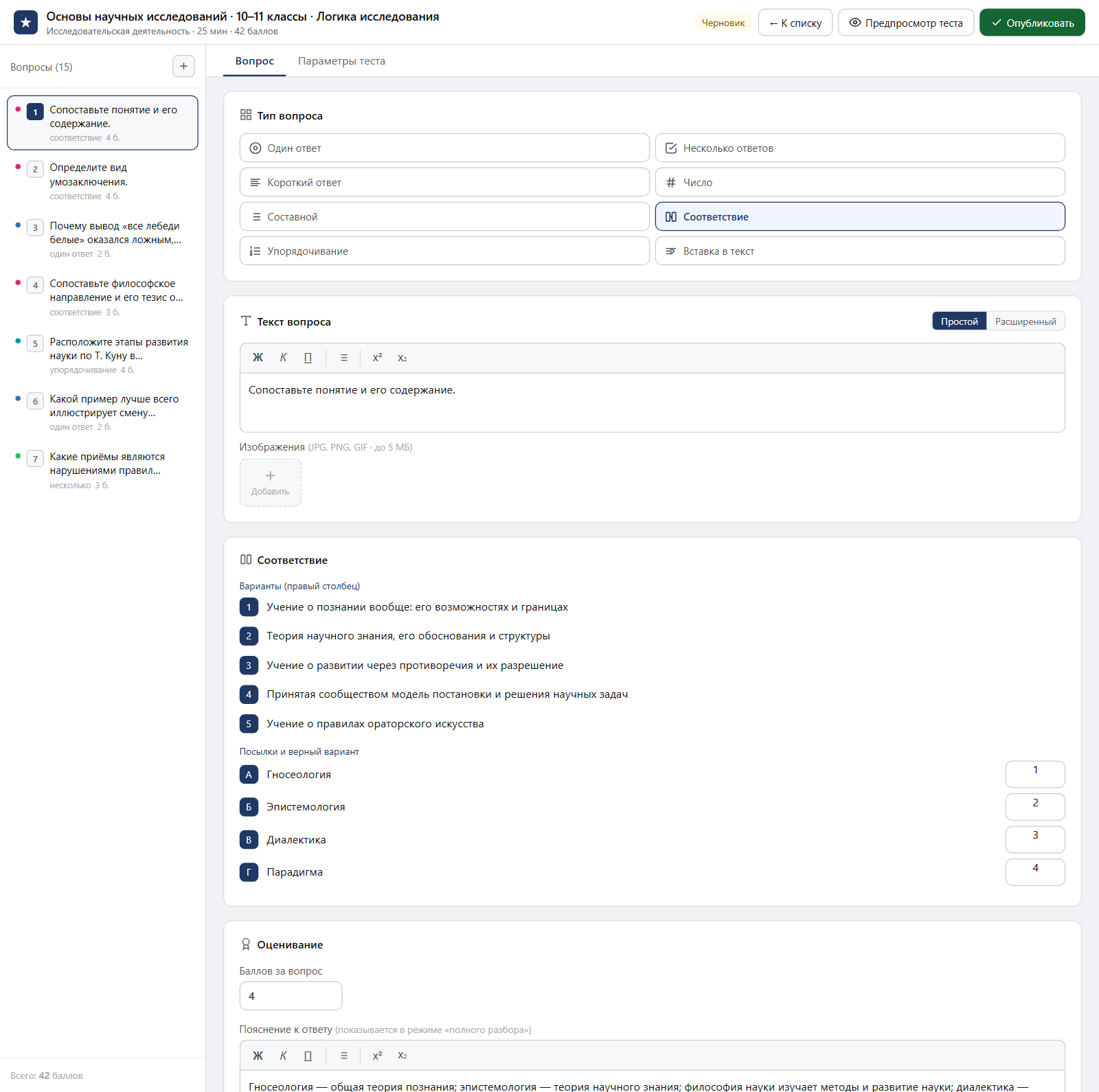Viewport: 1099px width, 1092px height.
Task: Open Предпросмотр теста
Action: tap(906, 23)
